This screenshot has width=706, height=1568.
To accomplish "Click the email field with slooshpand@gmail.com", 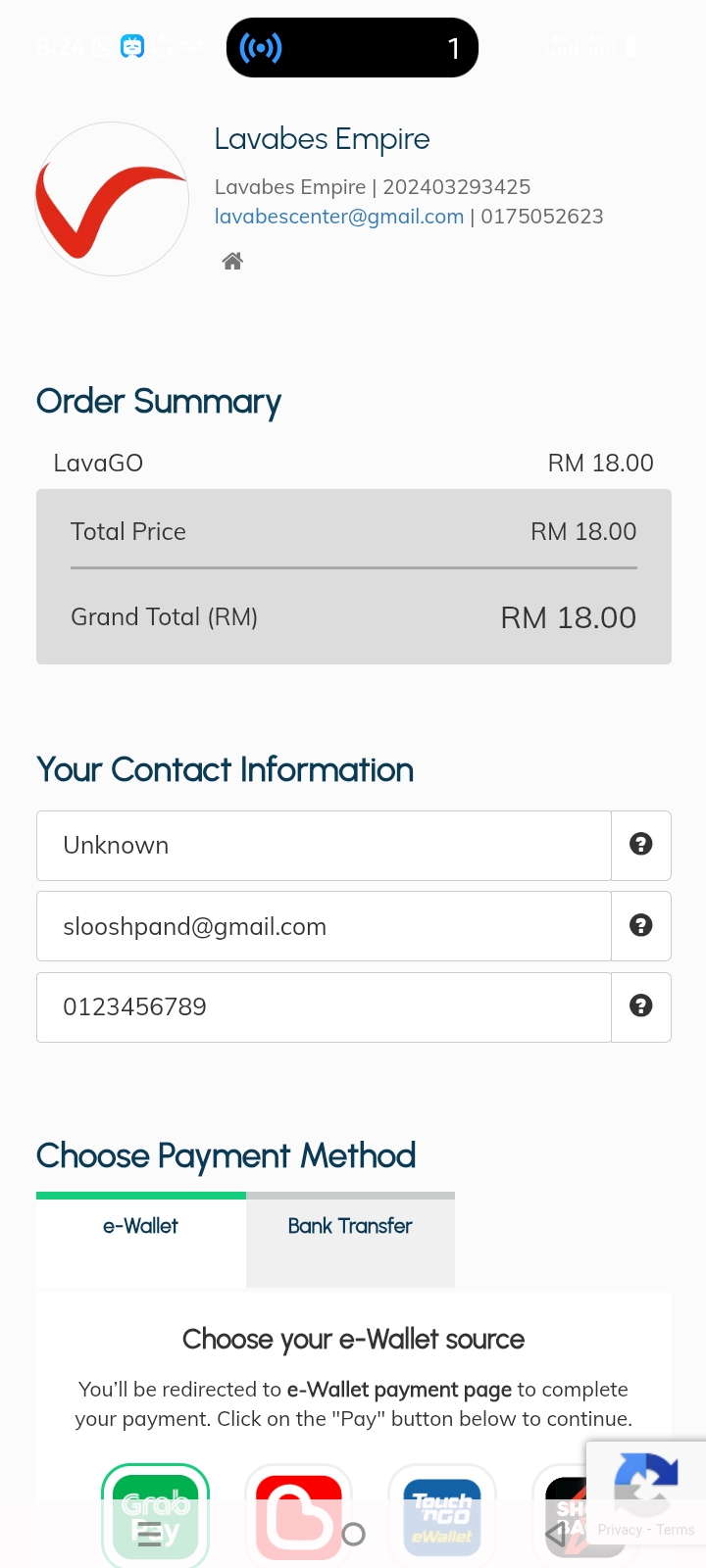I will 324,926.
